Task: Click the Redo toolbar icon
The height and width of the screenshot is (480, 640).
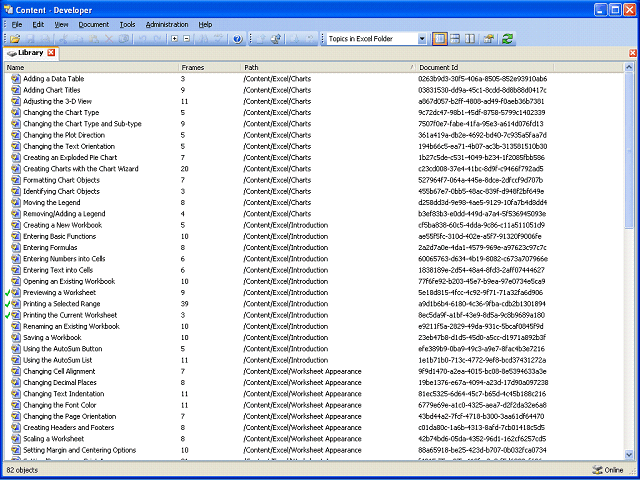Action: click(157, 39)
